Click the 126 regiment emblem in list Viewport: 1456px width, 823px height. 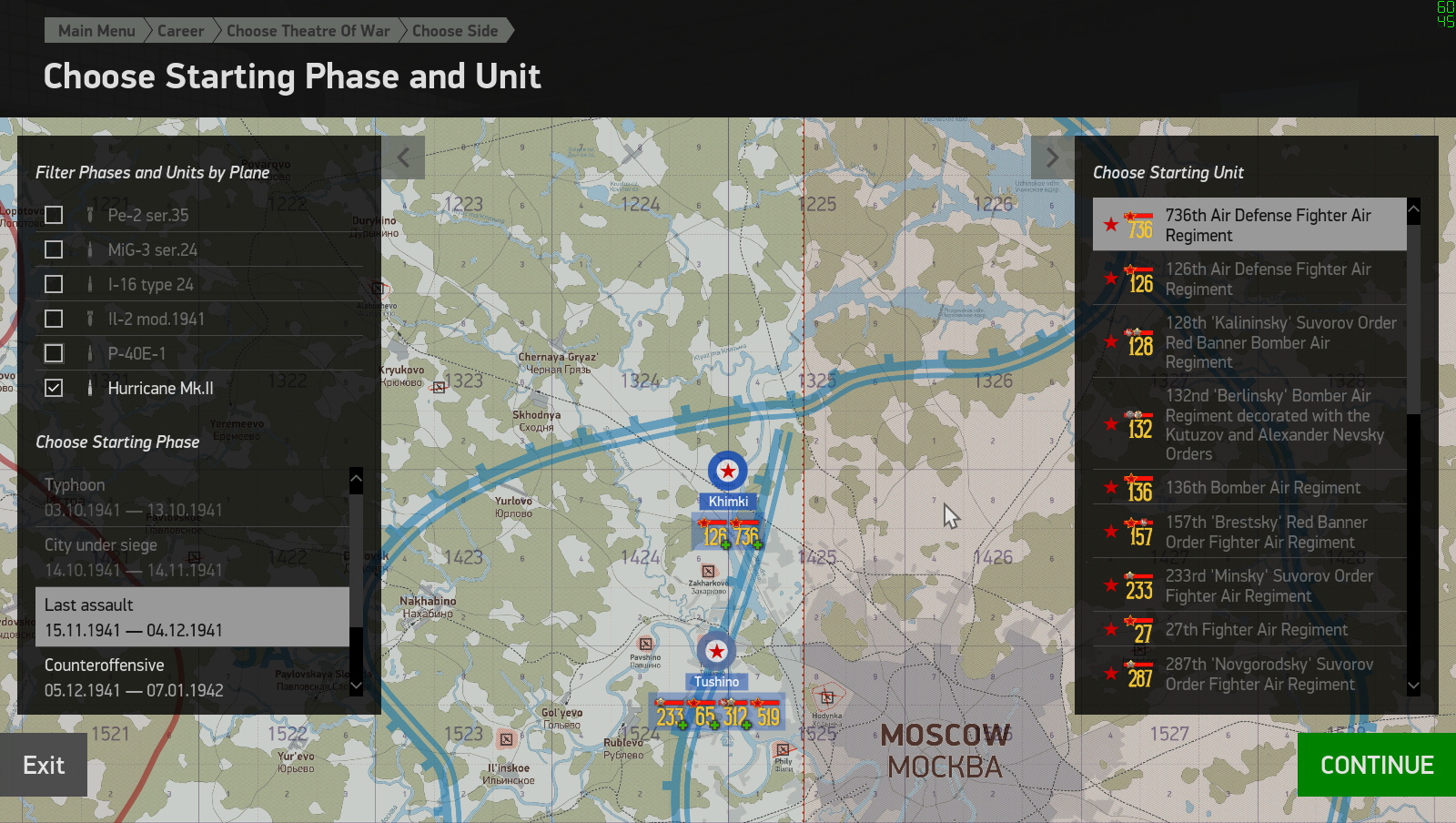1139,279
